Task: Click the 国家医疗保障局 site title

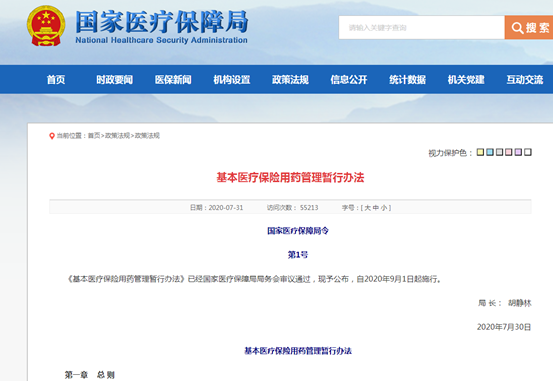Action: pyautogui.click(x=162, y=22)
